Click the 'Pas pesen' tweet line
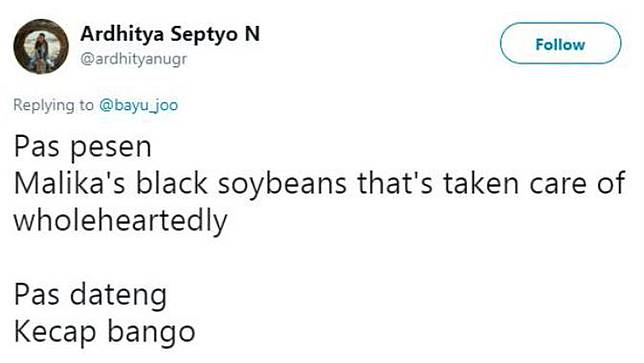The width and height of the screenshot is (644, 363). 83,147
